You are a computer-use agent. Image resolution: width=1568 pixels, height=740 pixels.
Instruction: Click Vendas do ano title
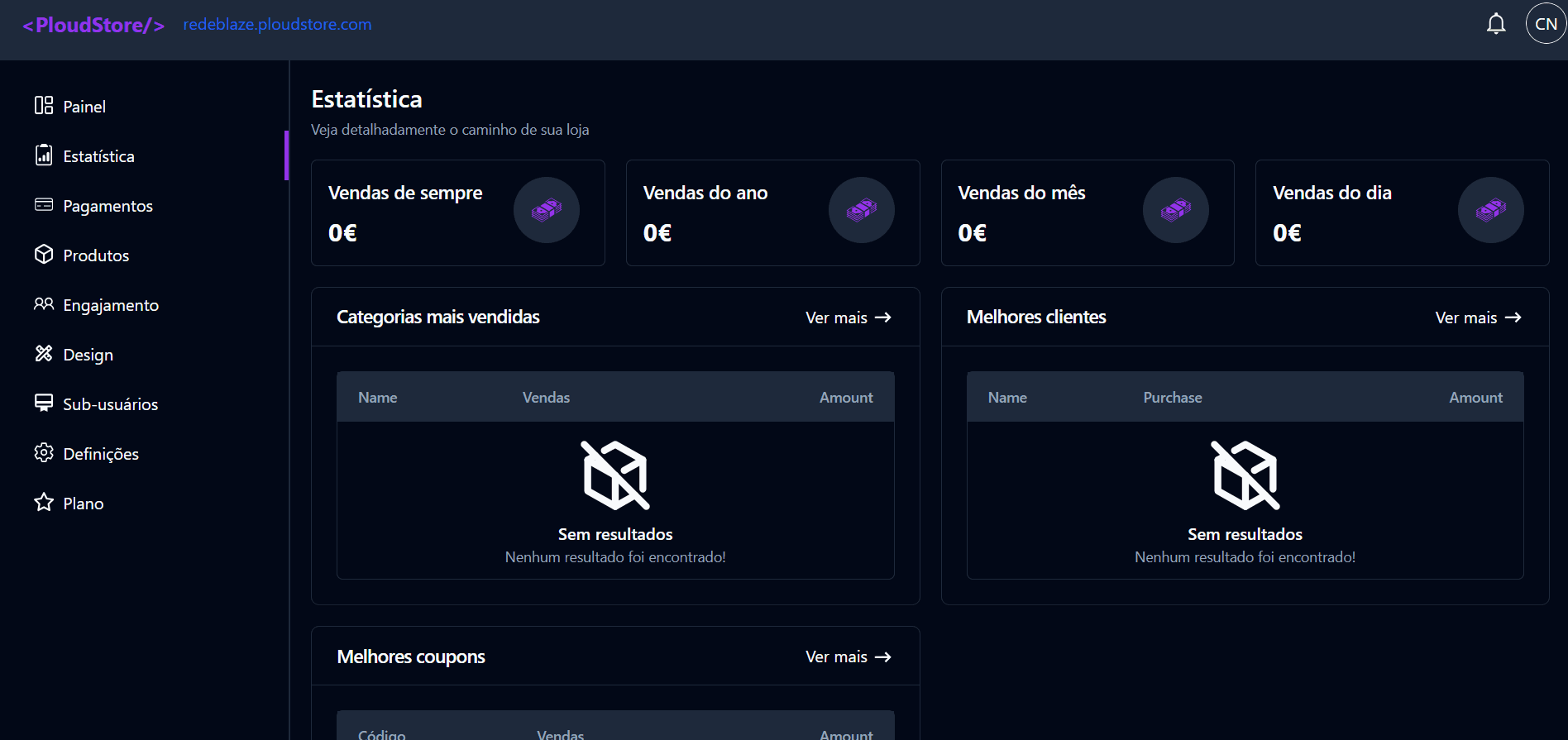[705, 193]
